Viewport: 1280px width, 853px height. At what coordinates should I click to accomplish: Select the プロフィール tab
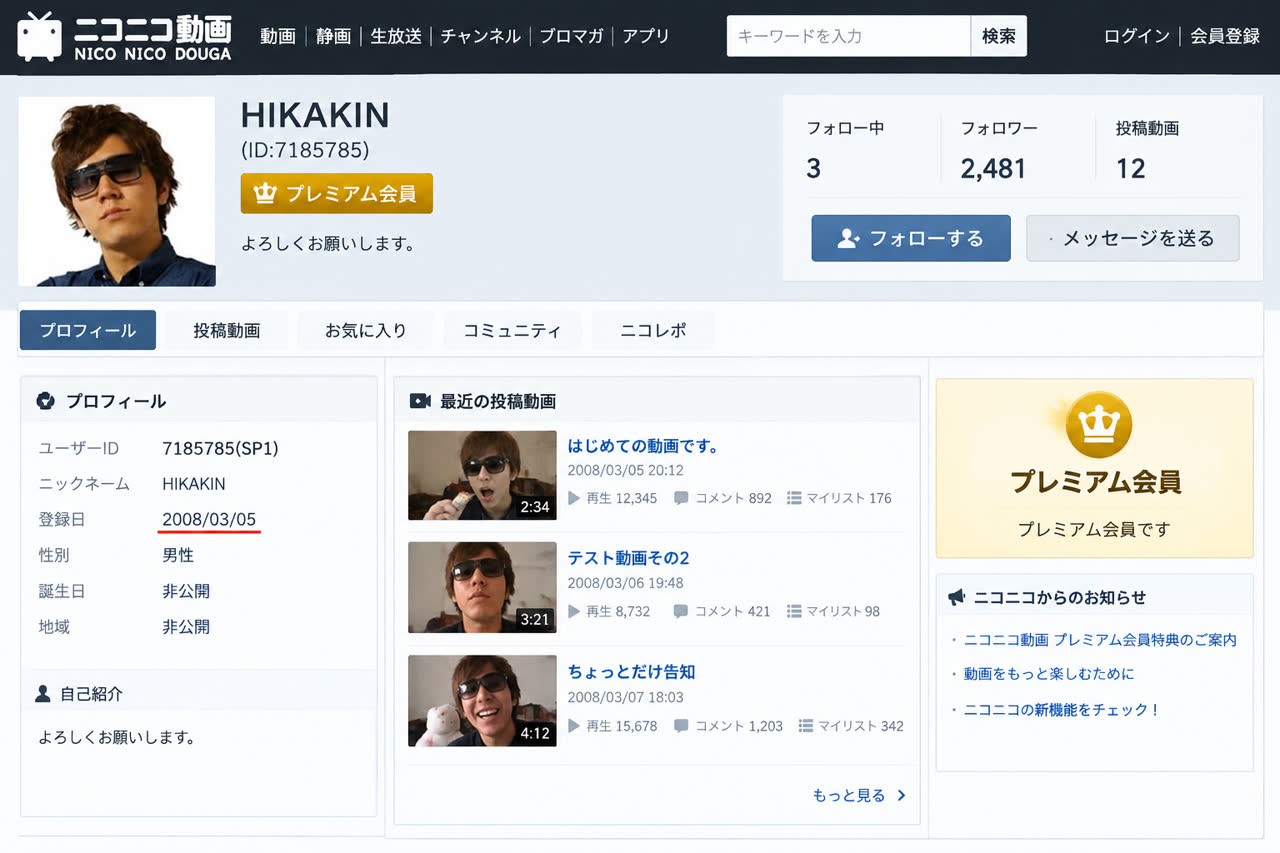tap(88, 330)
